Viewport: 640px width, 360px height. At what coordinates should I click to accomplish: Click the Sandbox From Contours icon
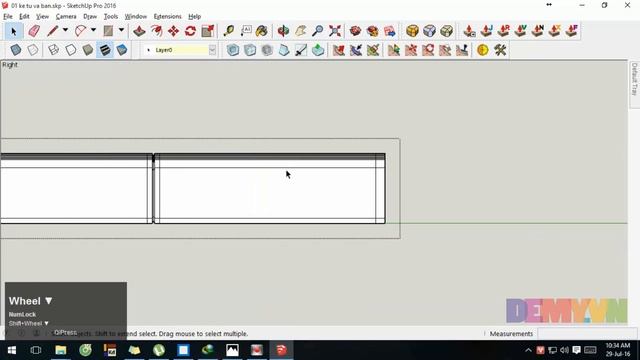click(338, 50)
